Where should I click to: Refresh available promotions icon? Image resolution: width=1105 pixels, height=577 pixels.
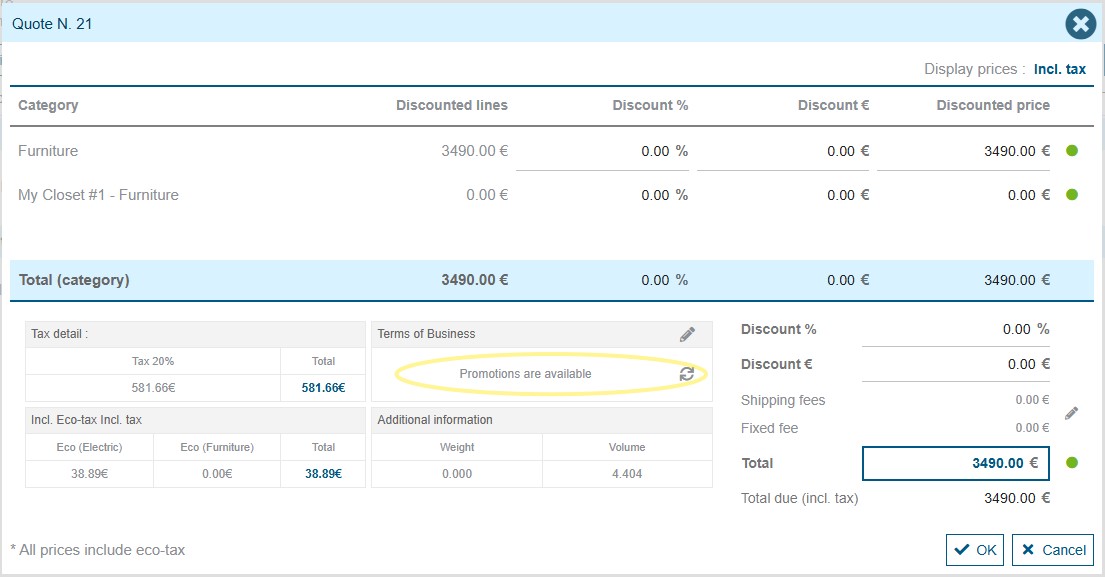[x=687, y=374]
